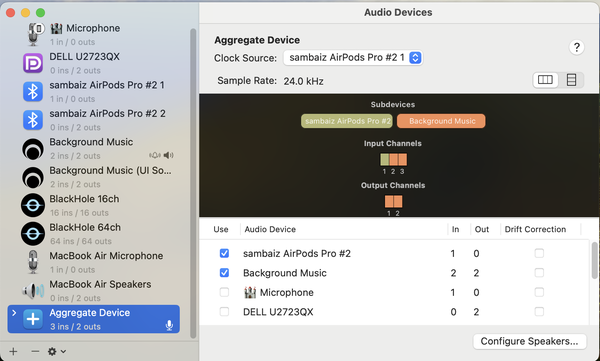Viewport: 600px width, 361px height.
Task: Open the Clock Source dropdown
Action: tap(353, 58)
